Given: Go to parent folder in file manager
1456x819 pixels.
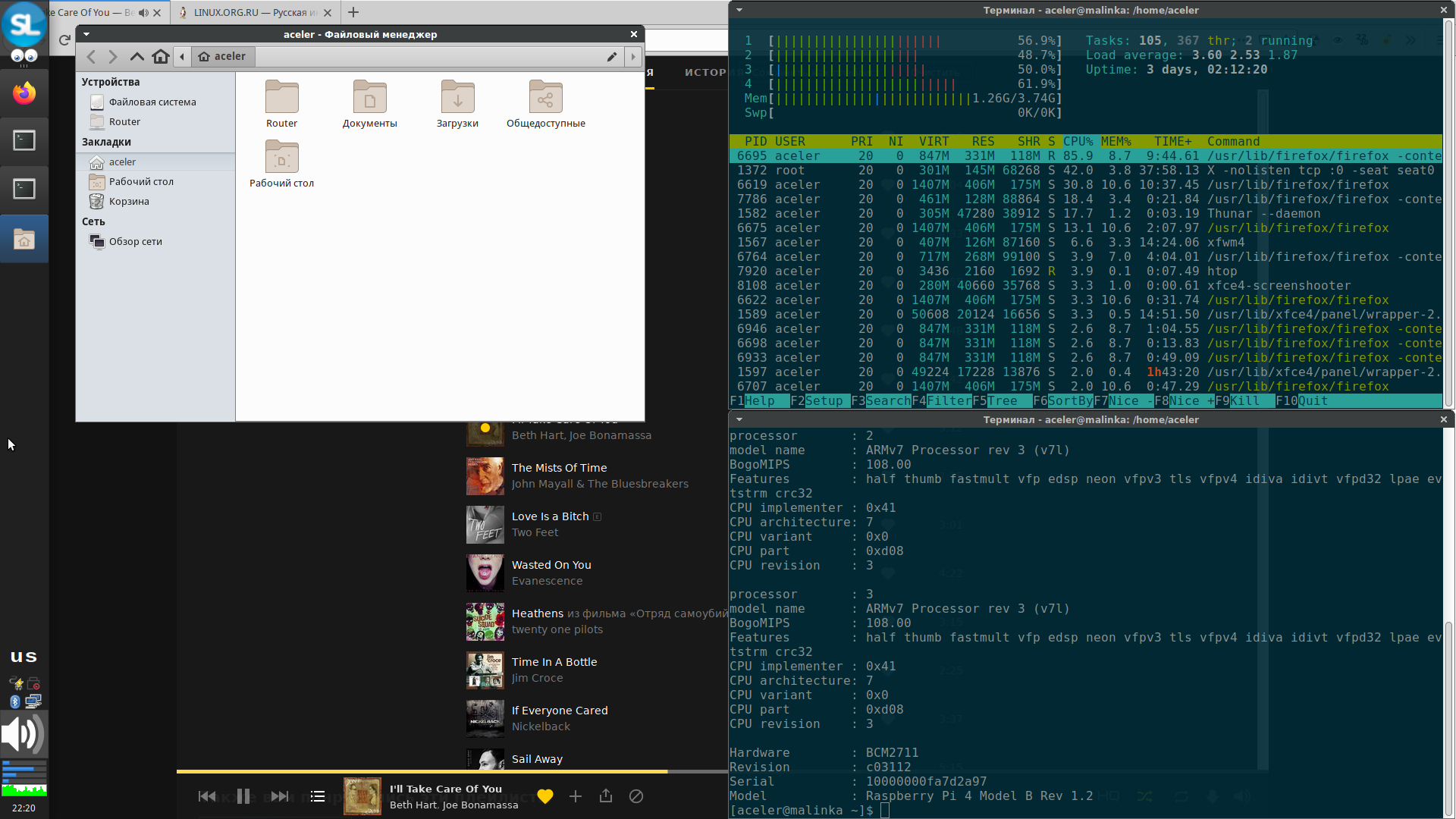Looking at the screenshot, I should point(136,57).
